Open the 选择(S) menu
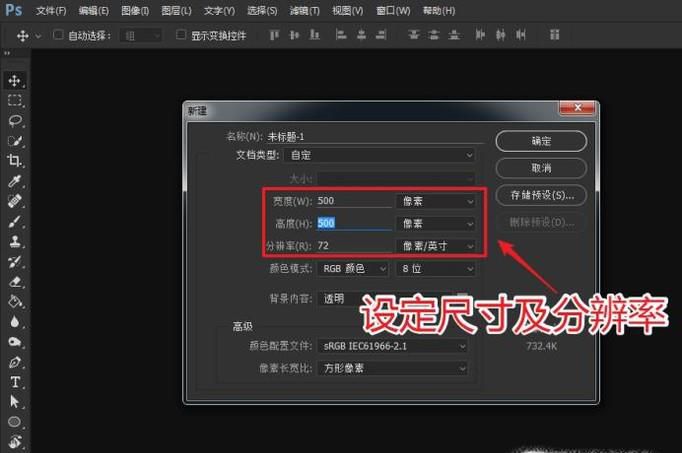Screen dimensions: 682x453 tap(262, 10)
